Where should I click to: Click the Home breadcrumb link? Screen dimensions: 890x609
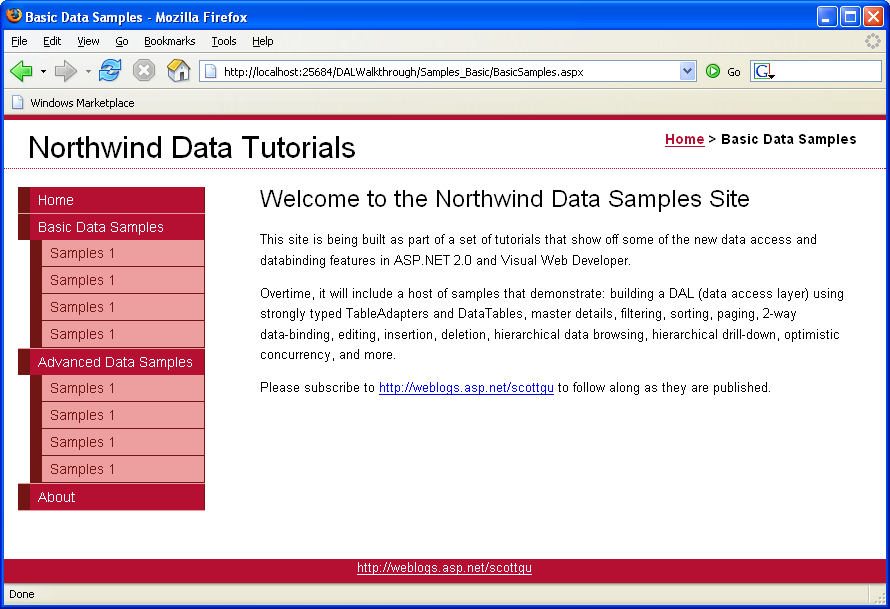tap(685, 139)
